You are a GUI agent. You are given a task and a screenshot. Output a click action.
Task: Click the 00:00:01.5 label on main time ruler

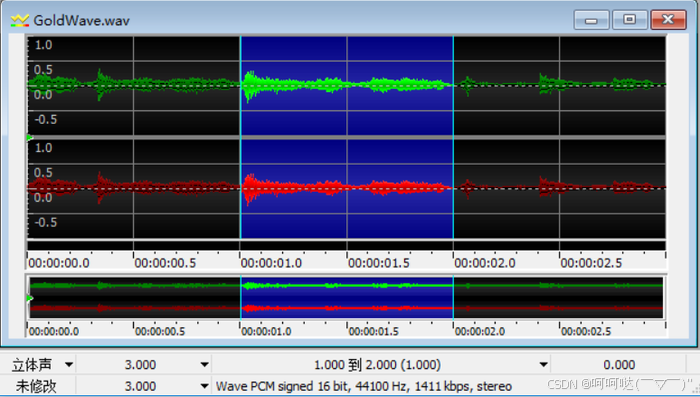(x=379, y=263)
